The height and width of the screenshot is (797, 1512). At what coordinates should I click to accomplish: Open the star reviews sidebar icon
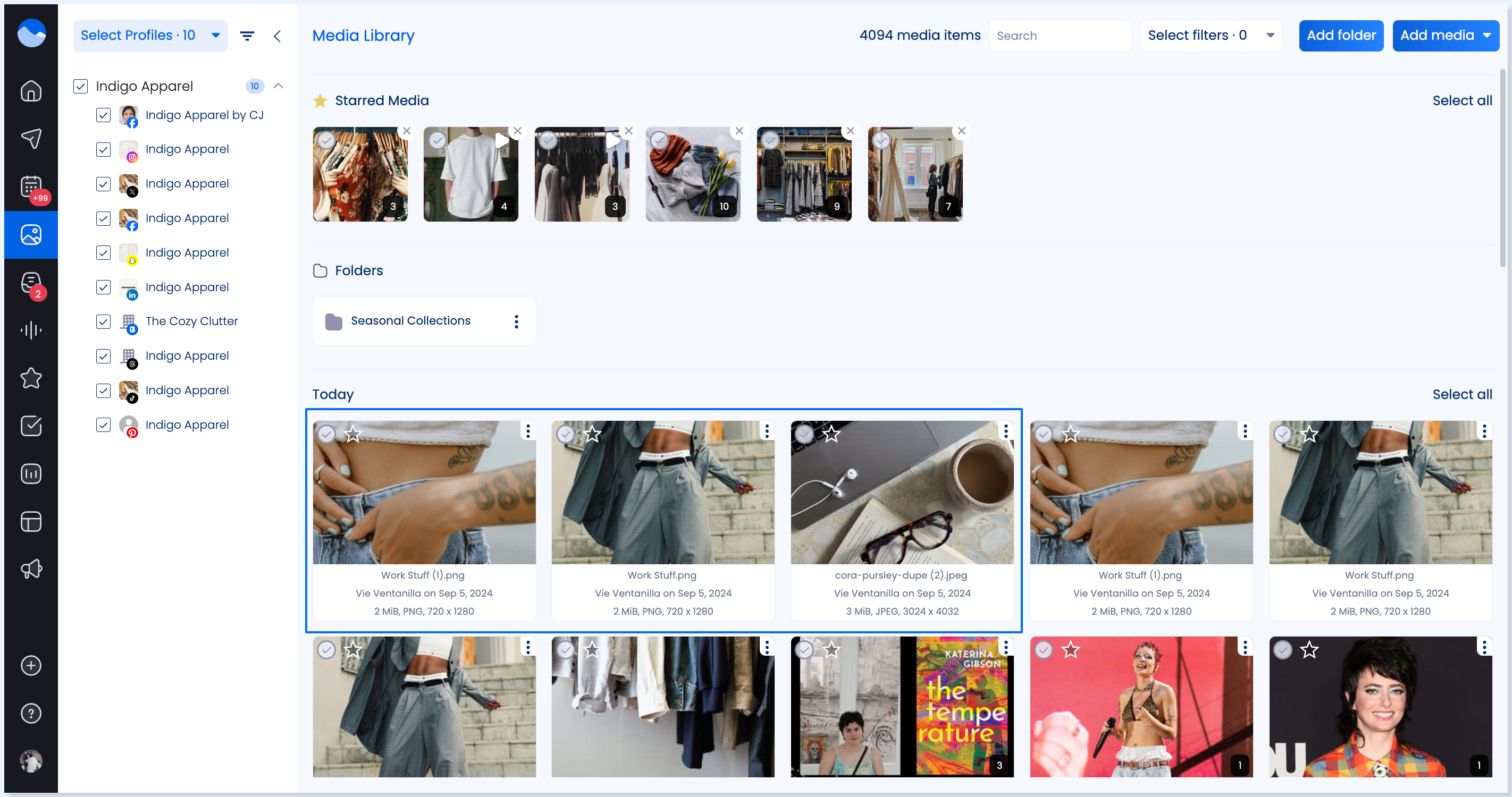(31, 378)
